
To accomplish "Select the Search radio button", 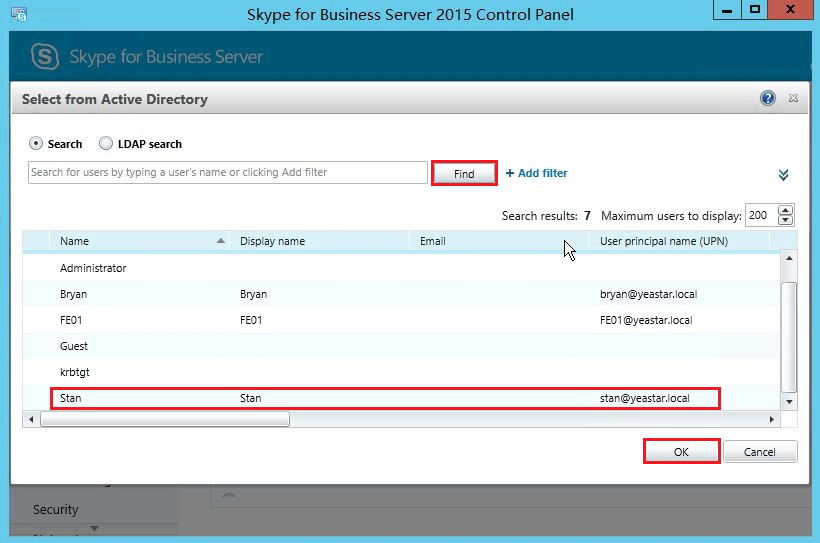I will pos(36,143).
